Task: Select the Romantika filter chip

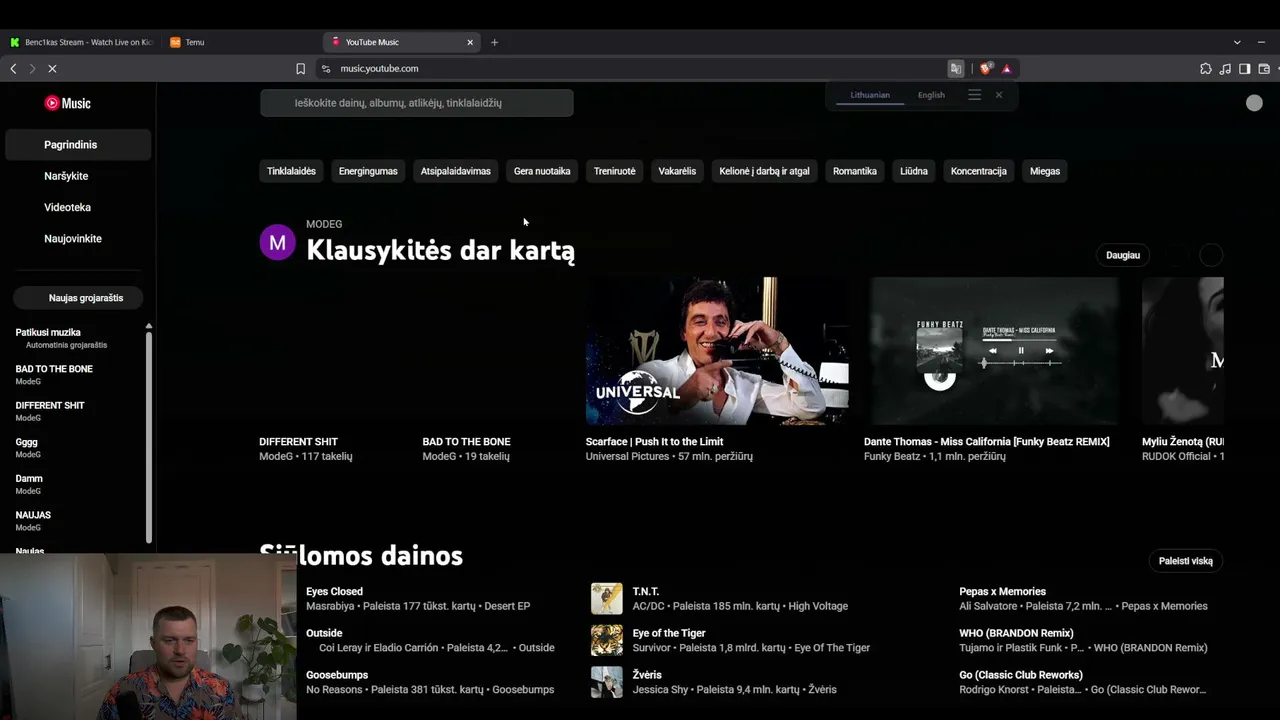Action: (855, 171)
